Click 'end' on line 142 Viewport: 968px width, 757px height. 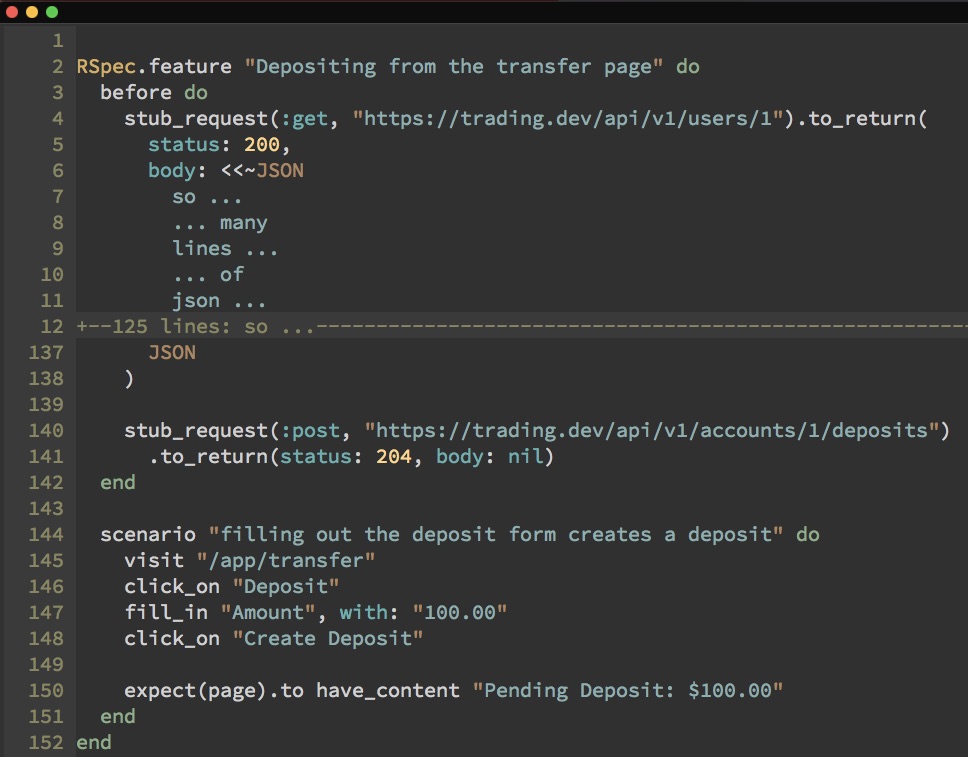[118, 482]
